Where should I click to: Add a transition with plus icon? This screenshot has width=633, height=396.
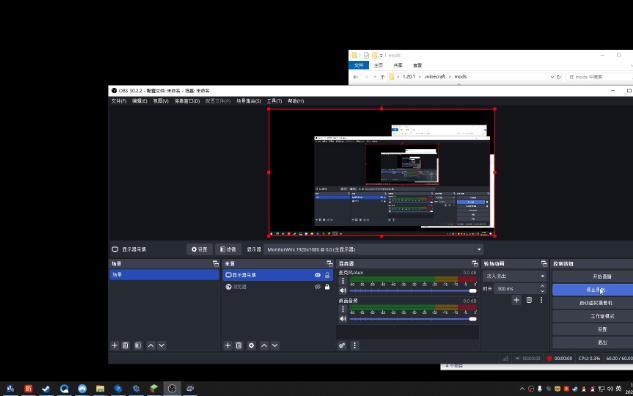pos(516,300)
